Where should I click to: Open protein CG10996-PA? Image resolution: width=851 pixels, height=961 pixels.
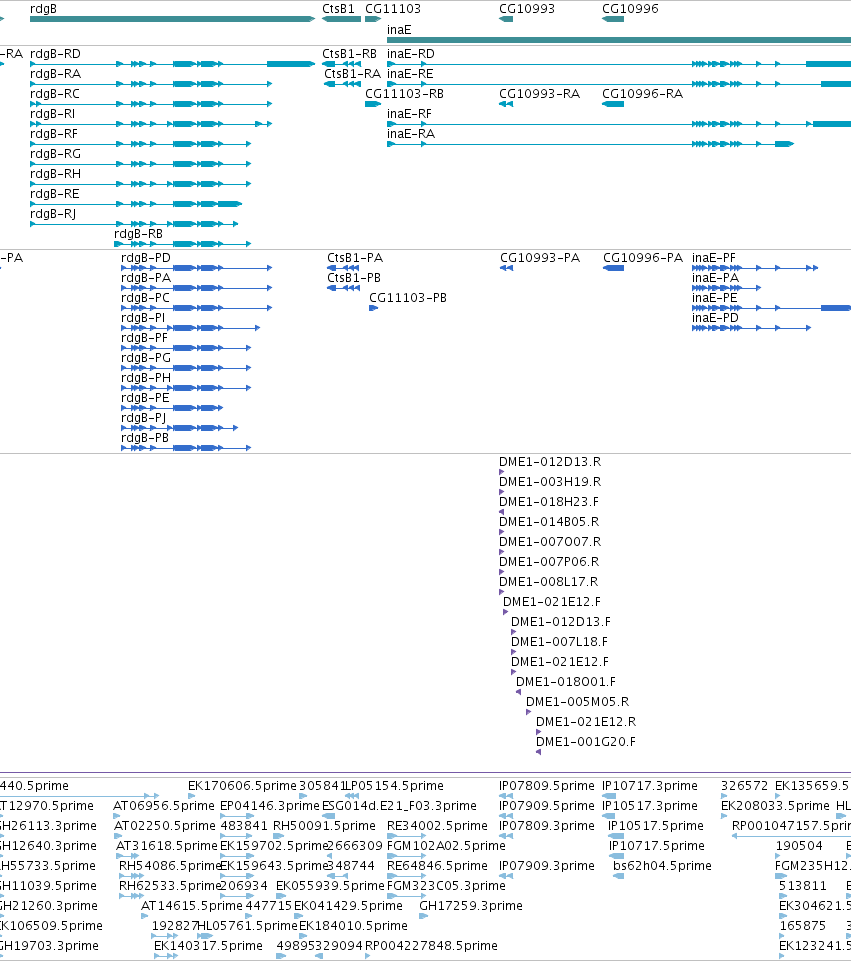click(x=643, y=258)
